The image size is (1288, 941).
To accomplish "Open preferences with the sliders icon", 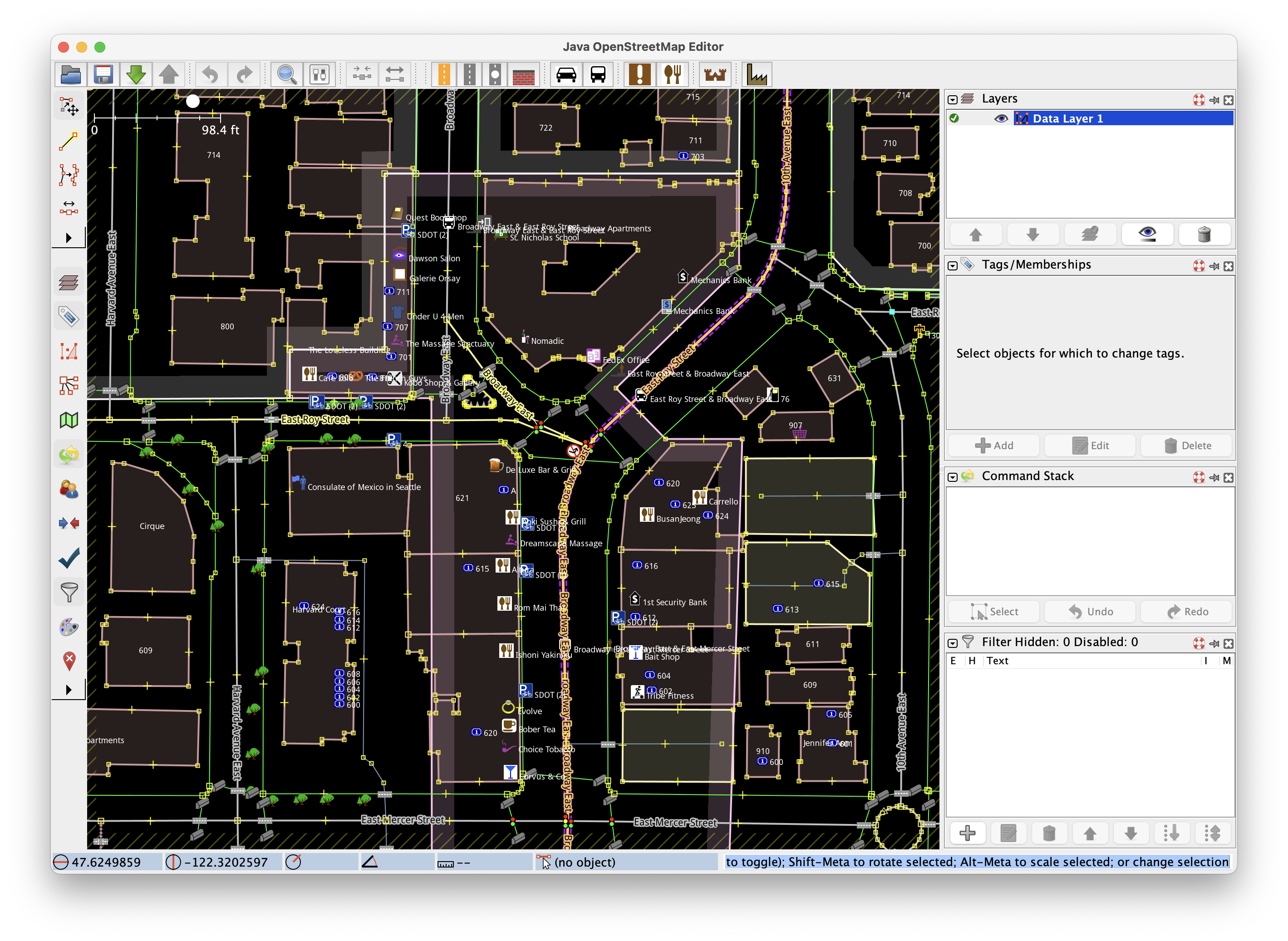I will [319, 74].
